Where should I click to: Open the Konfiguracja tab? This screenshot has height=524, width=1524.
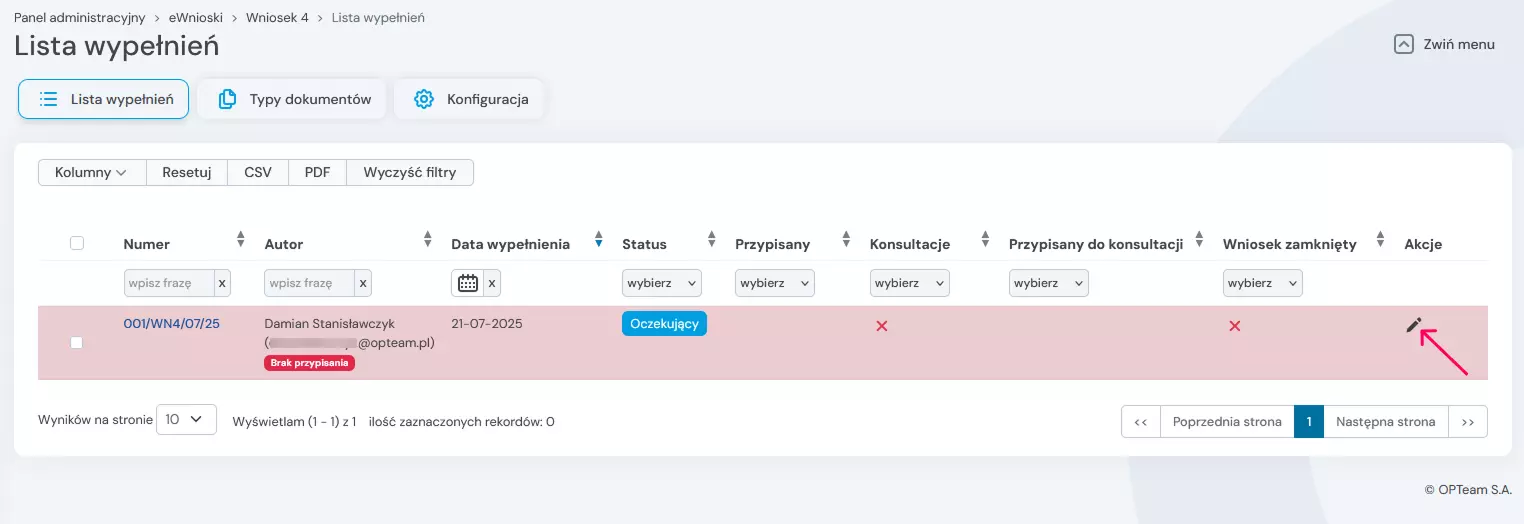click(x=469, y=99)
